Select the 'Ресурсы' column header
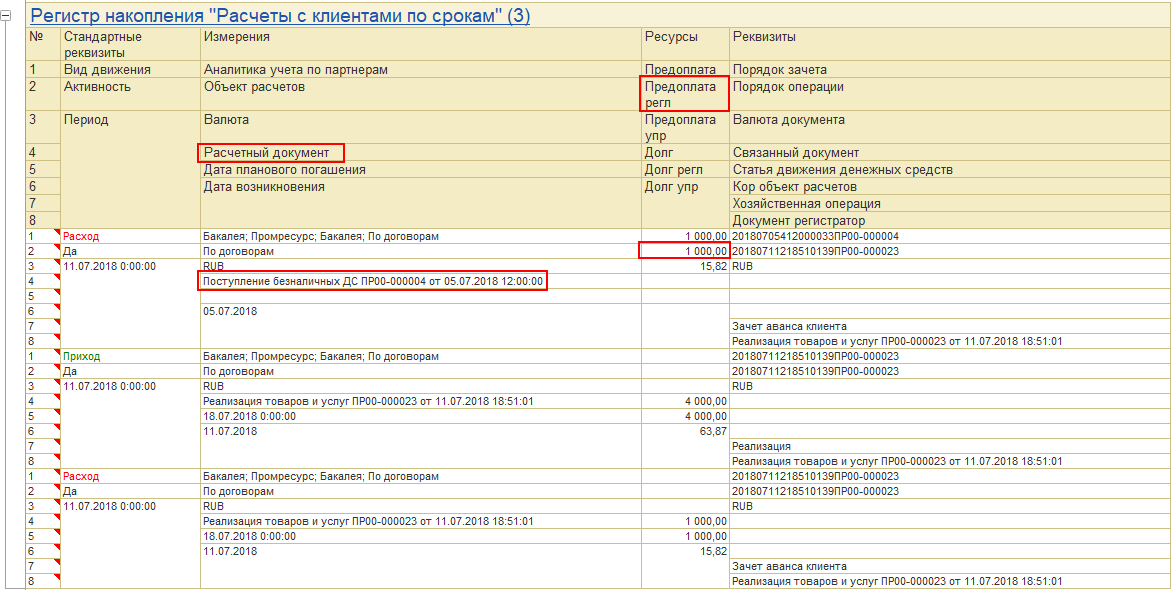The image size is (1172, 590). point(685,45)
